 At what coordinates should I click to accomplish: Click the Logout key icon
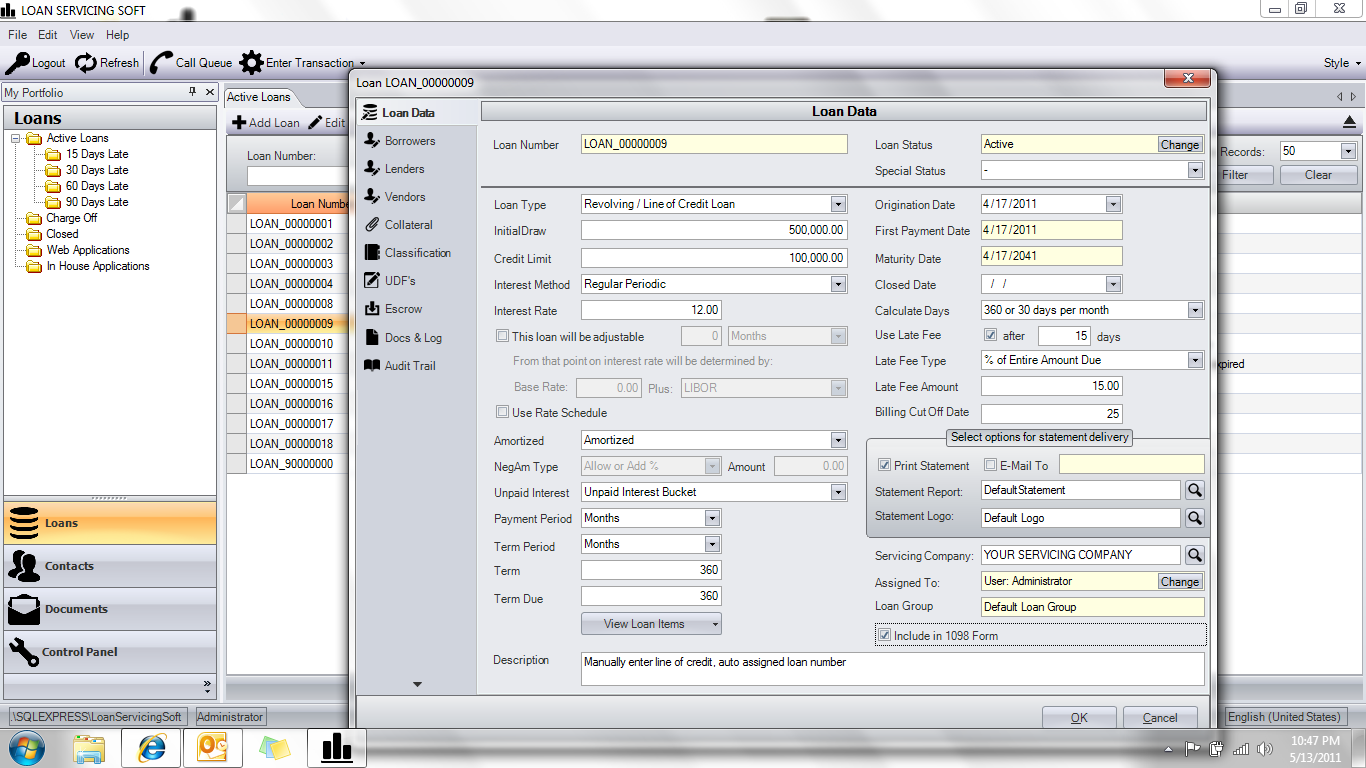pyautogui.click(x=17, y=63)
